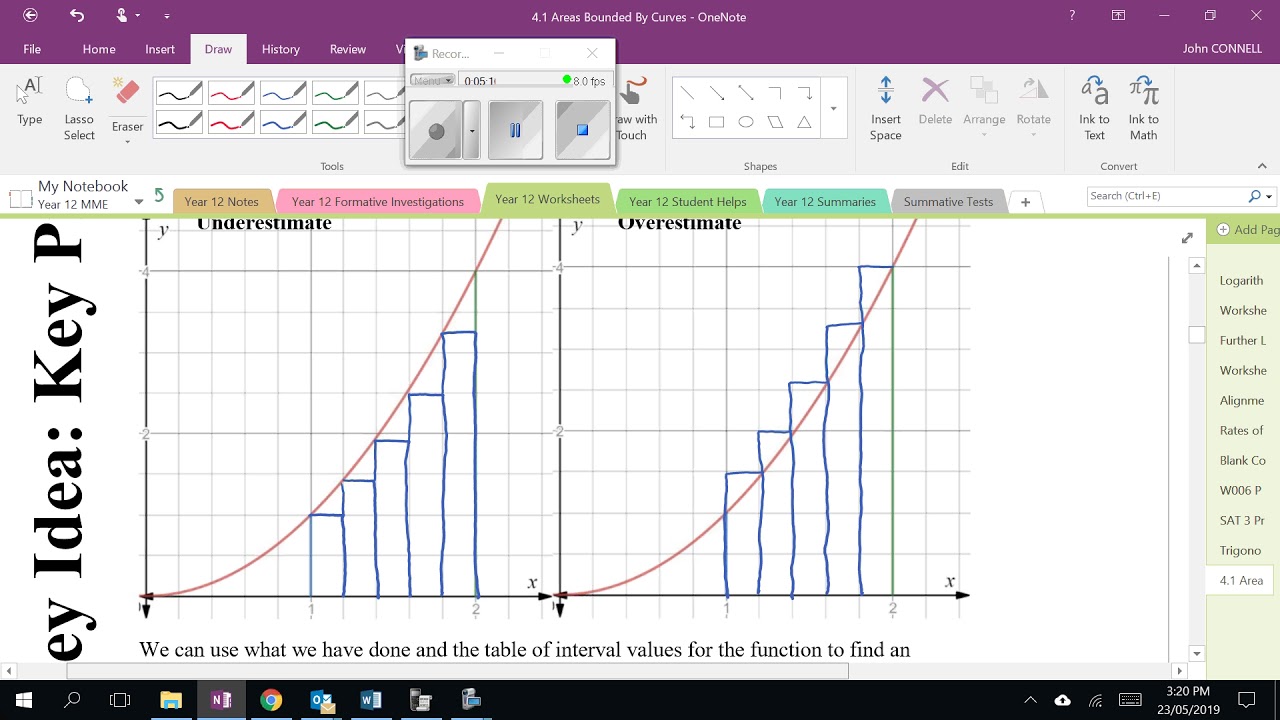This screenshot has width=1280, height=720.
Task: Open the recorder Menu dropdown
Action: click(433, 81)
